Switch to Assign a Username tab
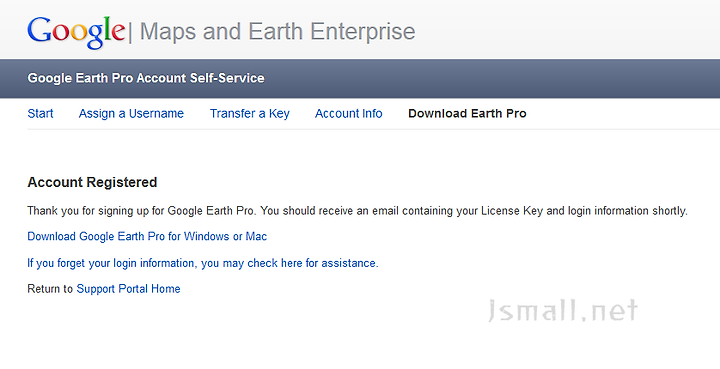 [x=131, y=113]
